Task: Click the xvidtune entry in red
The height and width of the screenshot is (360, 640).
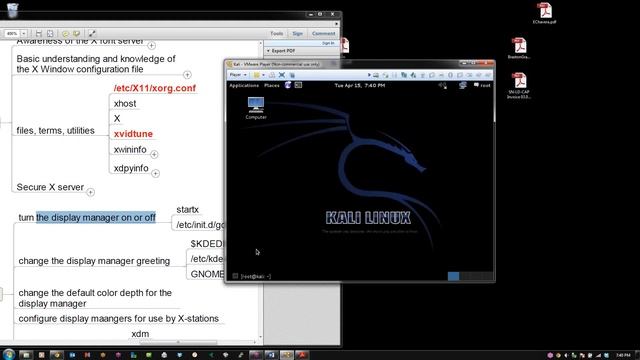Action: 133,134
